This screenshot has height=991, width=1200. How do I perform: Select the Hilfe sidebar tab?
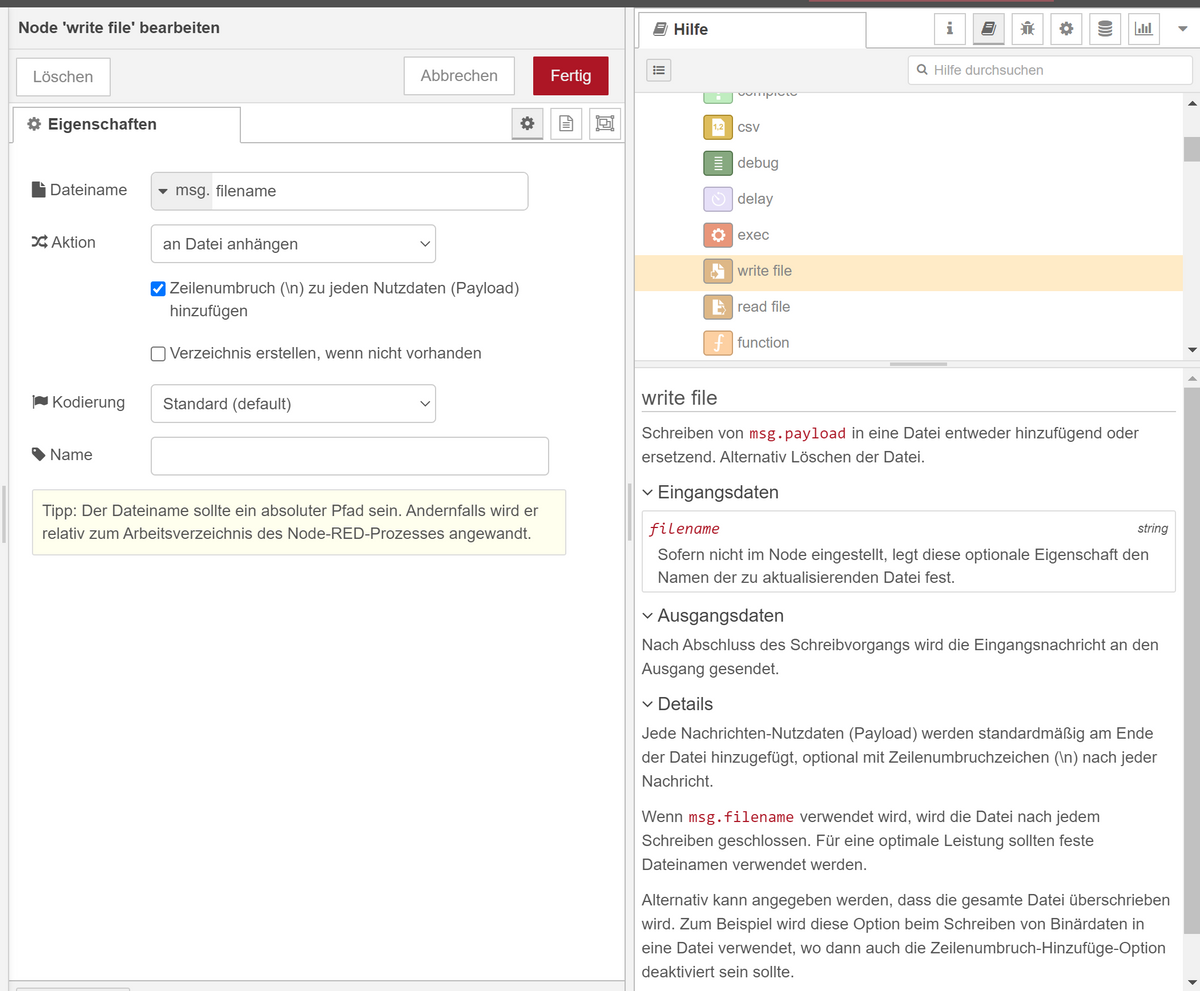[x=752, y=30]
